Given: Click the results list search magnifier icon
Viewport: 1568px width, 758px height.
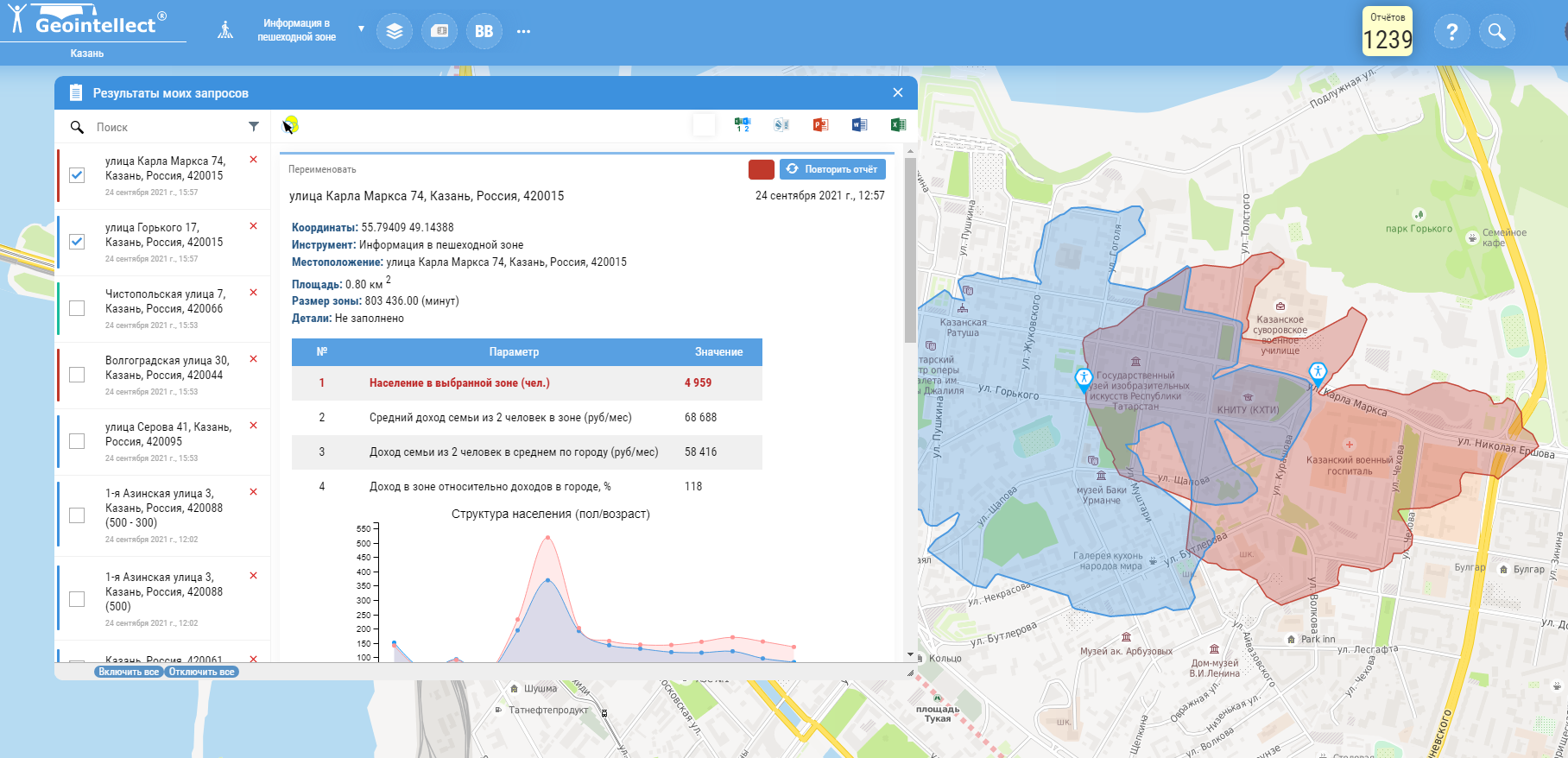Looking at the screenshot, I should tap(77, 127).
